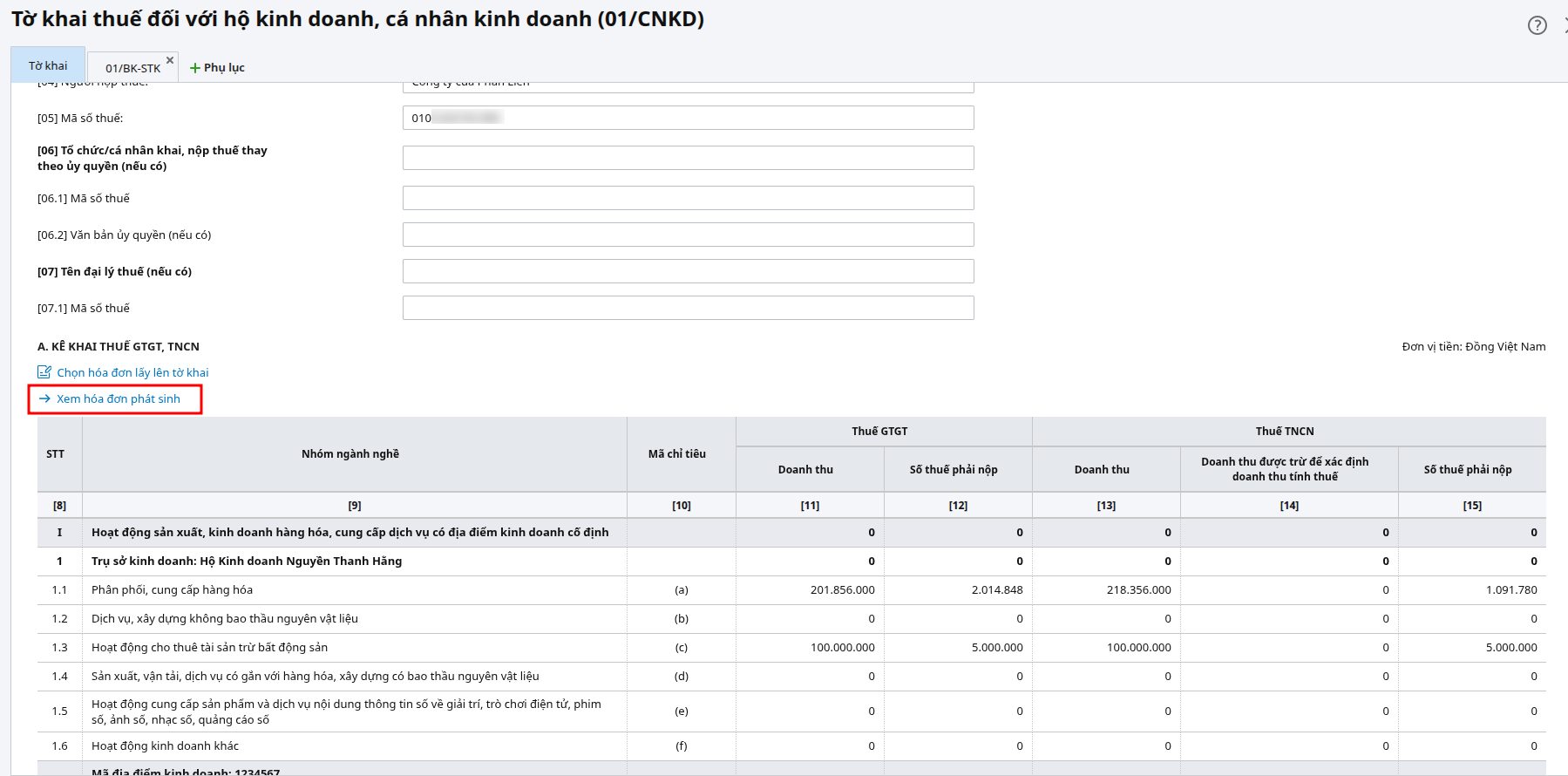This screenshot has height=776, width=1568.
Task: Select the [07] Tên đại lý thuế field
Action: (688, 271)
